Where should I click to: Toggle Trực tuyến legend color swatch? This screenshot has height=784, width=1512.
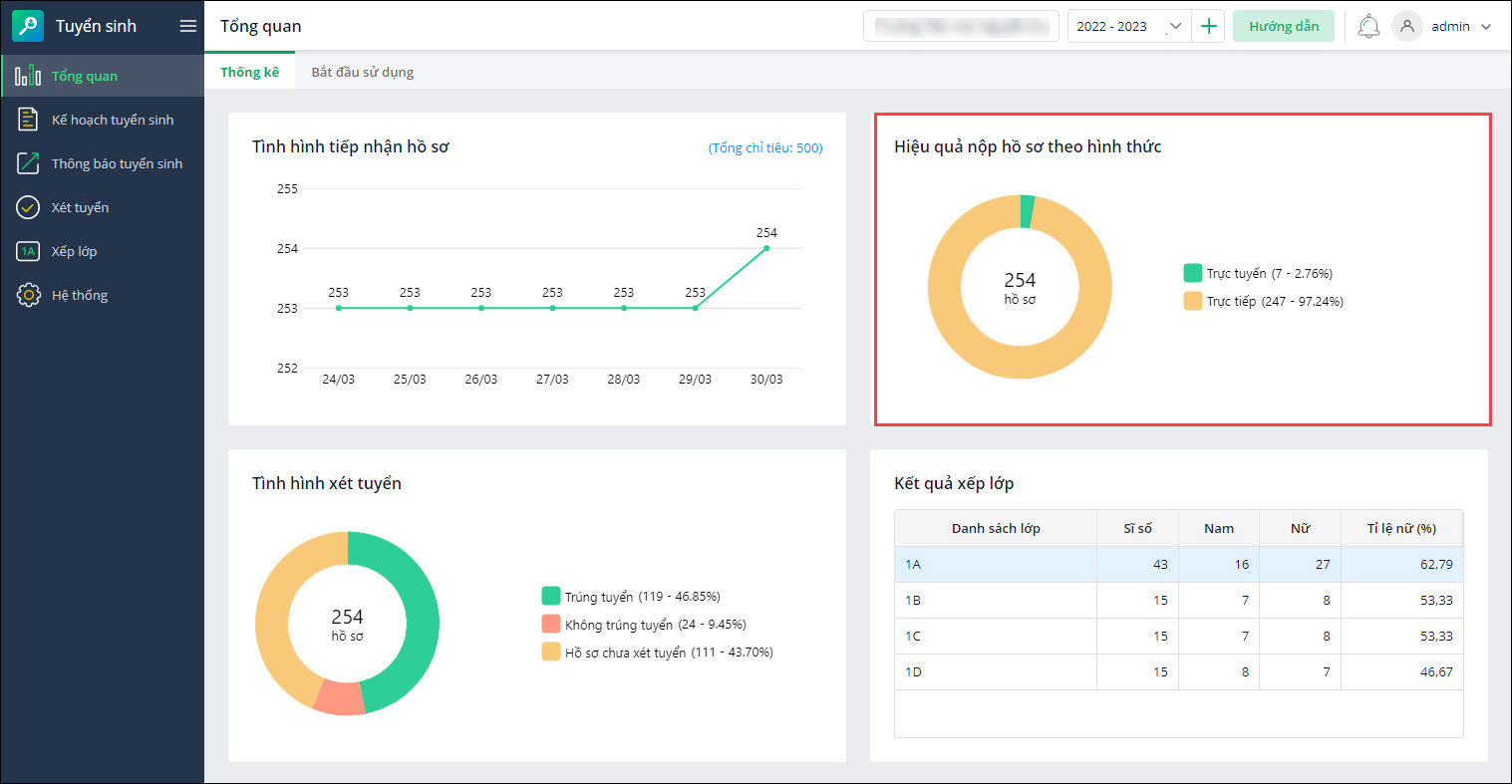(1192, 273)
